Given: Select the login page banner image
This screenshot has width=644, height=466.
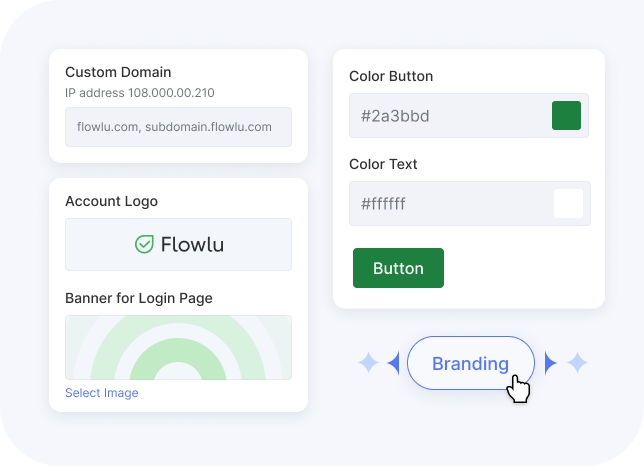Looking at the screenshot, I should pyautogui.click(x=178, y=347).
